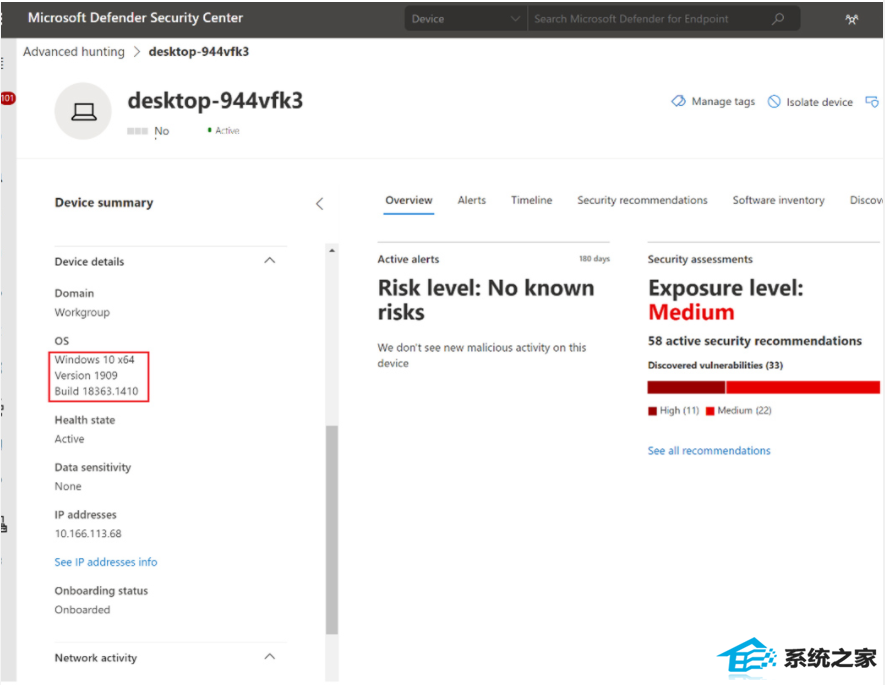Click the Security assessments card title
Image resolution: width=885 pixels, height=685 pixels.
click(700, 260)
